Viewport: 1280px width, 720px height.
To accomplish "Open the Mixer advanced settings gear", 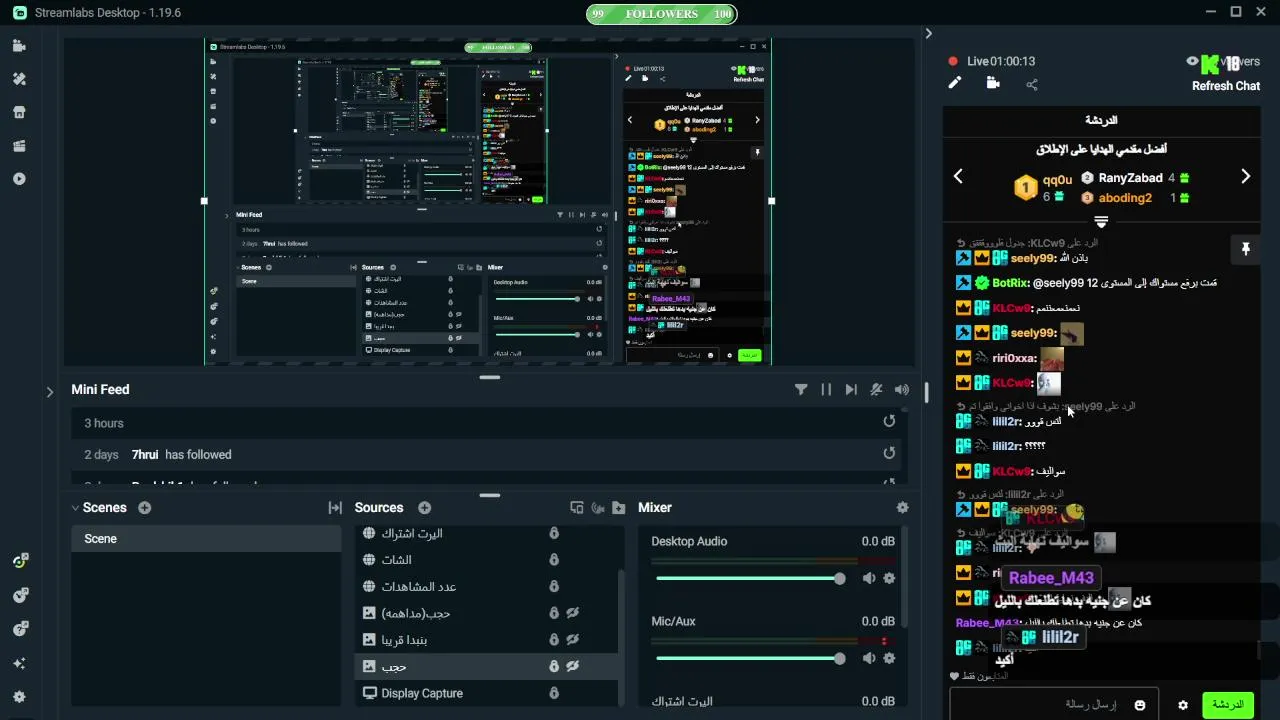I will [x=903, y=508].
